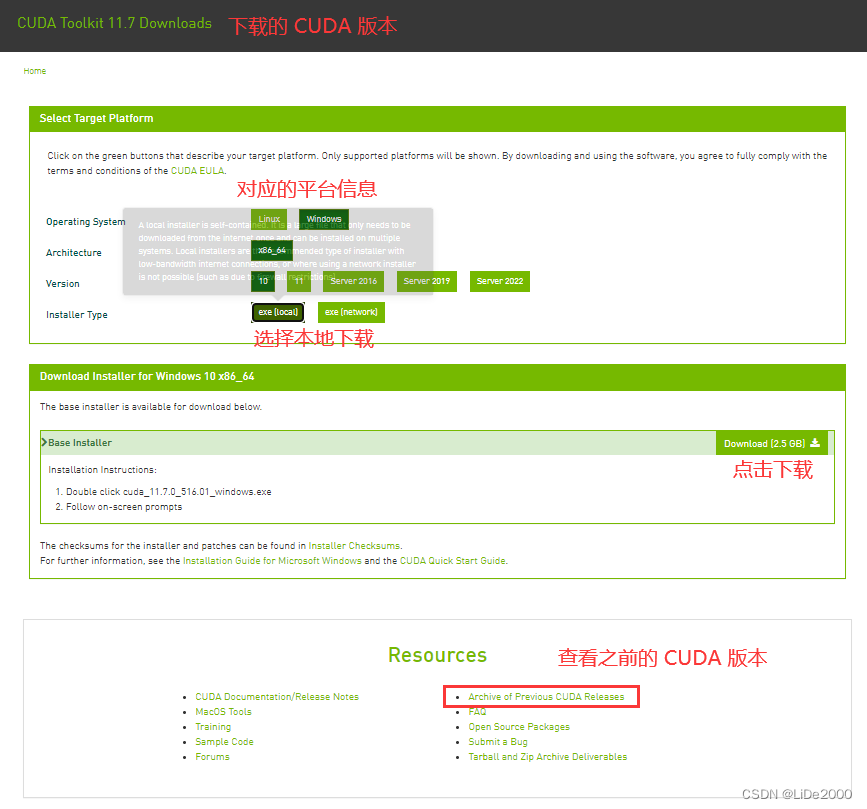The height and width of the screenshot is (809, 867).
Task: Open Installation Guide for Microsoft Windows
Action: tap(272, 561)
